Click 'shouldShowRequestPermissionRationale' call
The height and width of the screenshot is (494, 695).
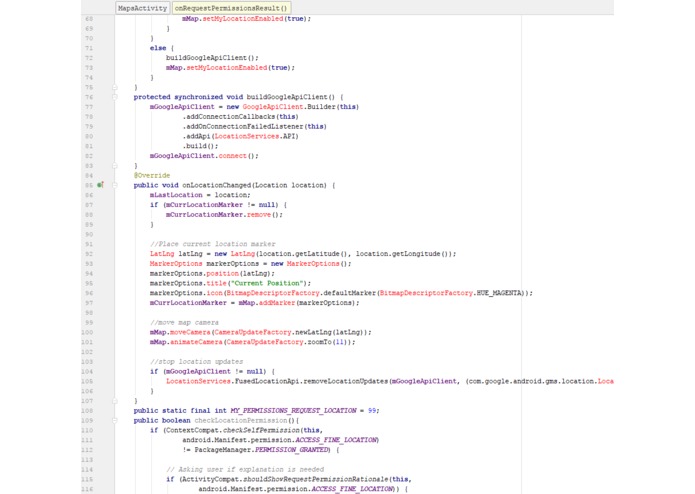tap(315, 479)
